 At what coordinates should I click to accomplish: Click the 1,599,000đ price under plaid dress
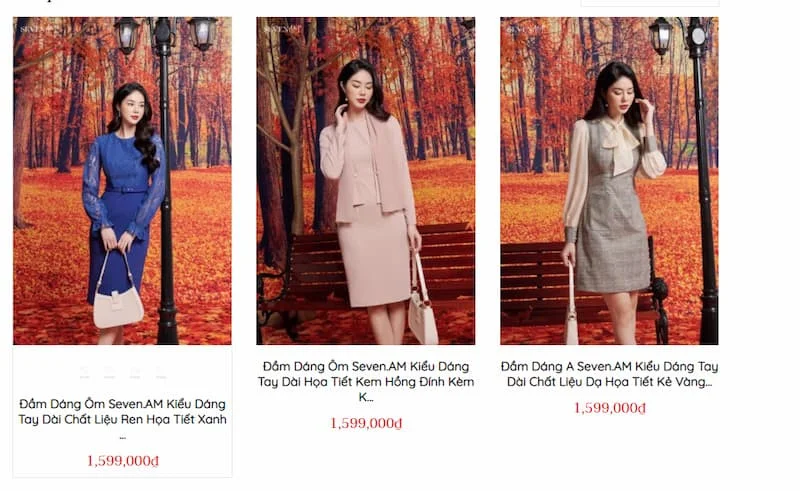610,408
